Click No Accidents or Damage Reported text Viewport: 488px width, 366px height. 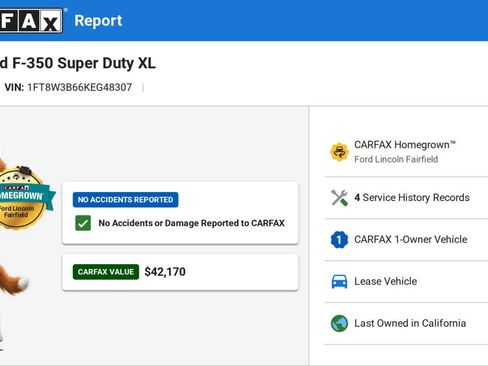click(191, 223)
